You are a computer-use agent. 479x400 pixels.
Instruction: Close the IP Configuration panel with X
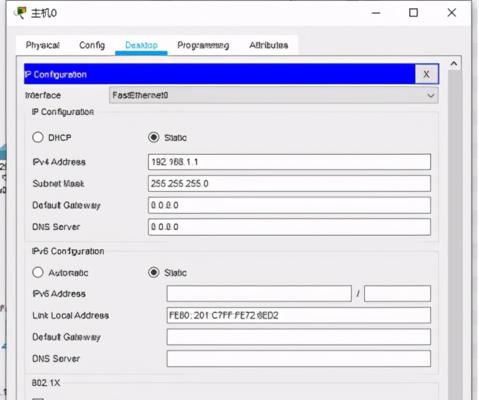point(426,74)
